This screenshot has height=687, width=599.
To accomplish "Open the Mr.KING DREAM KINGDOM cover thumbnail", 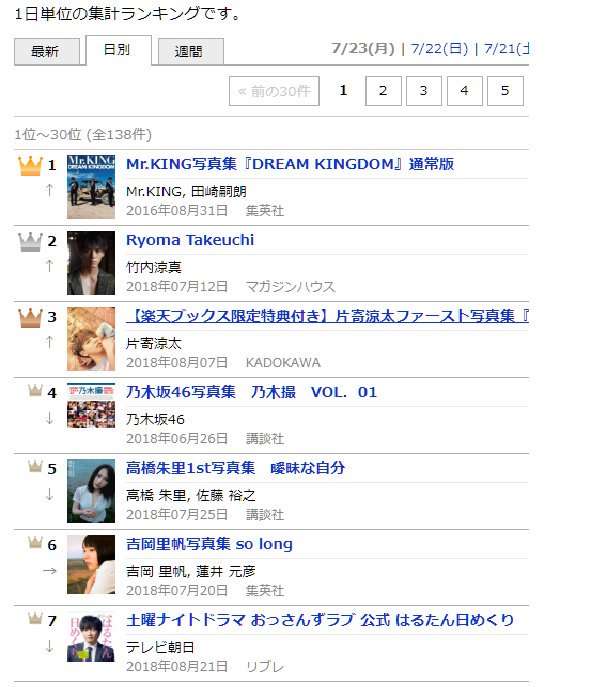I will pos(91,187).
